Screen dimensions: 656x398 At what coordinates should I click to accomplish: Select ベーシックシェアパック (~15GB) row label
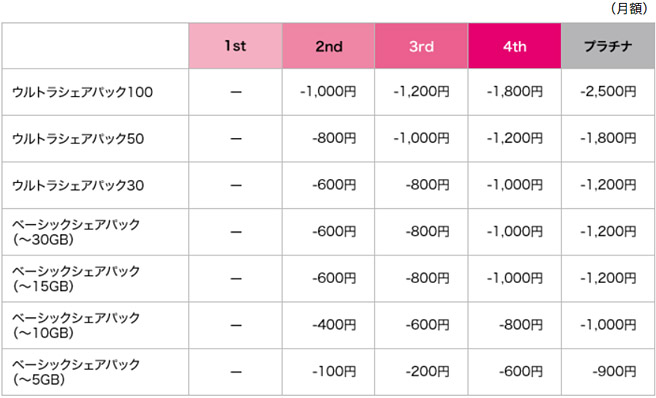point(76,278)
